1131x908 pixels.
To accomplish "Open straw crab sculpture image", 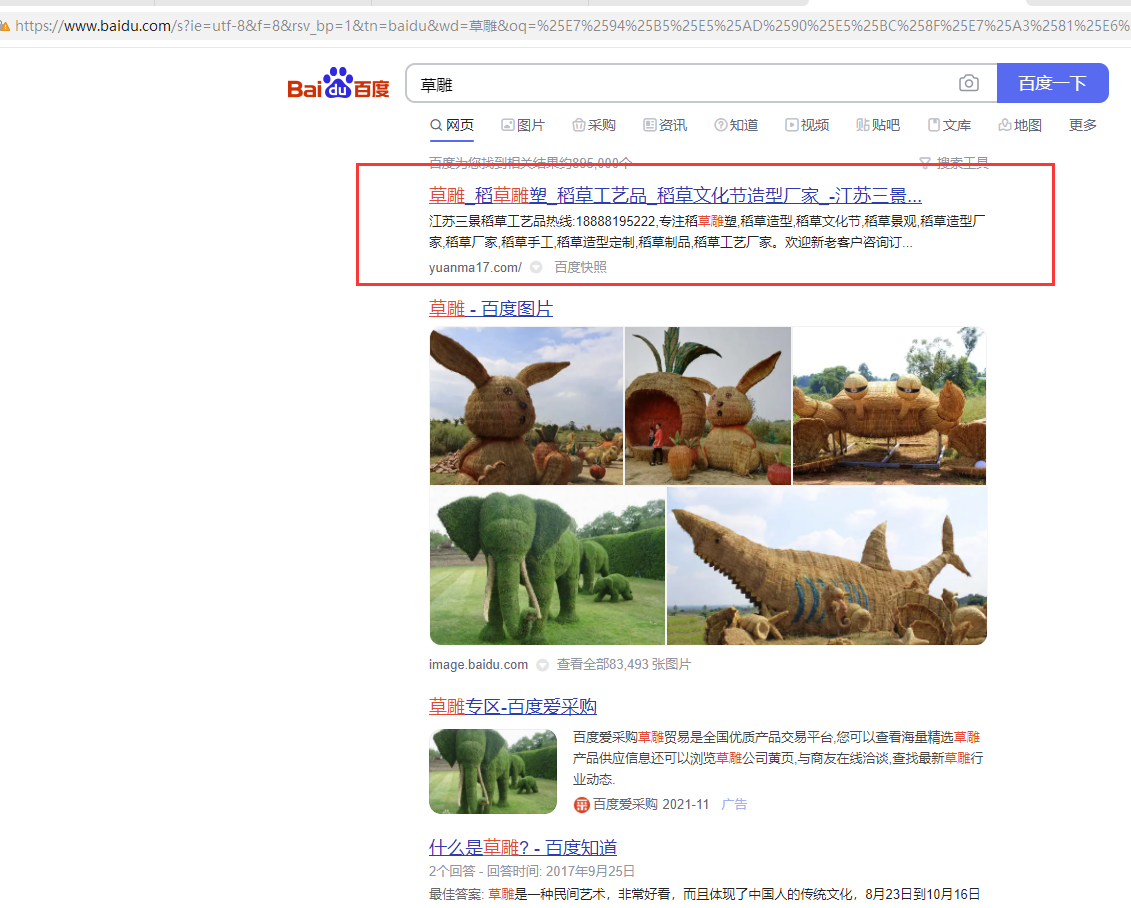I will pos(889,406).
